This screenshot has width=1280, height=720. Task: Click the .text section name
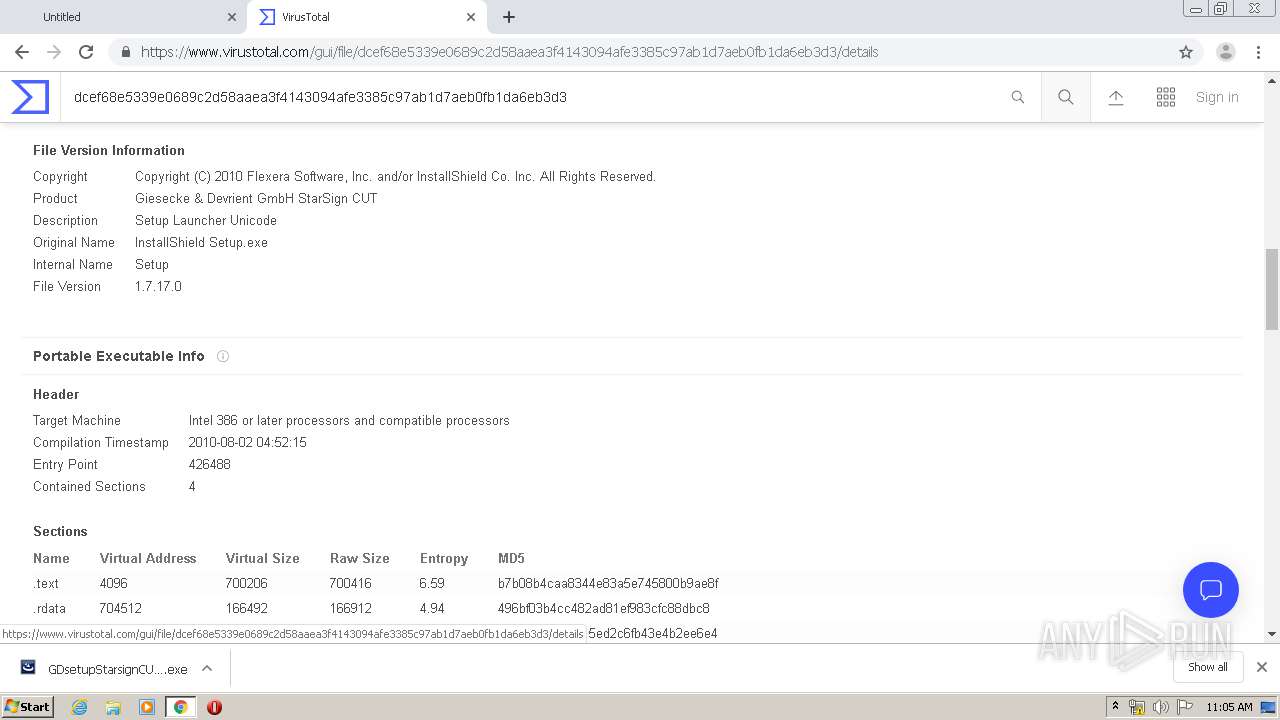pos(46,583)
